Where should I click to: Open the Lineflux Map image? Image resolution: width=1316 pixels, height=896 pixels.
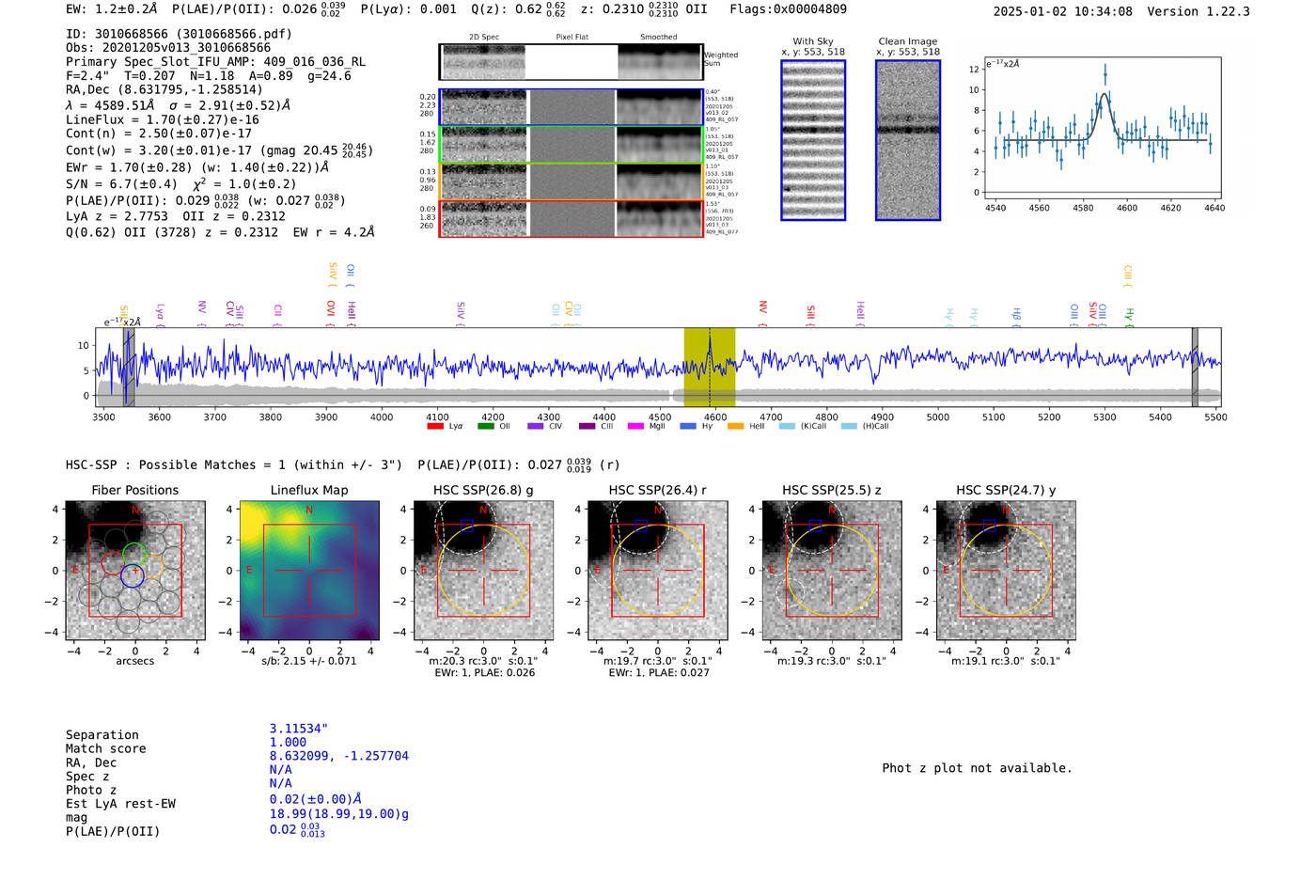point(309,571)
